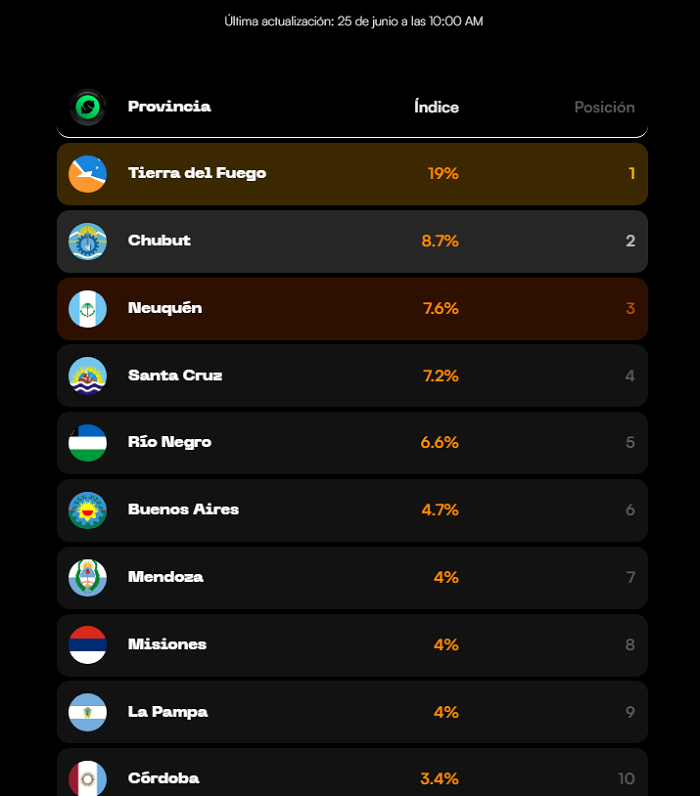700x796 pixels.
Task: Click the Córdoba flag icon
Action: pos(87,778)
